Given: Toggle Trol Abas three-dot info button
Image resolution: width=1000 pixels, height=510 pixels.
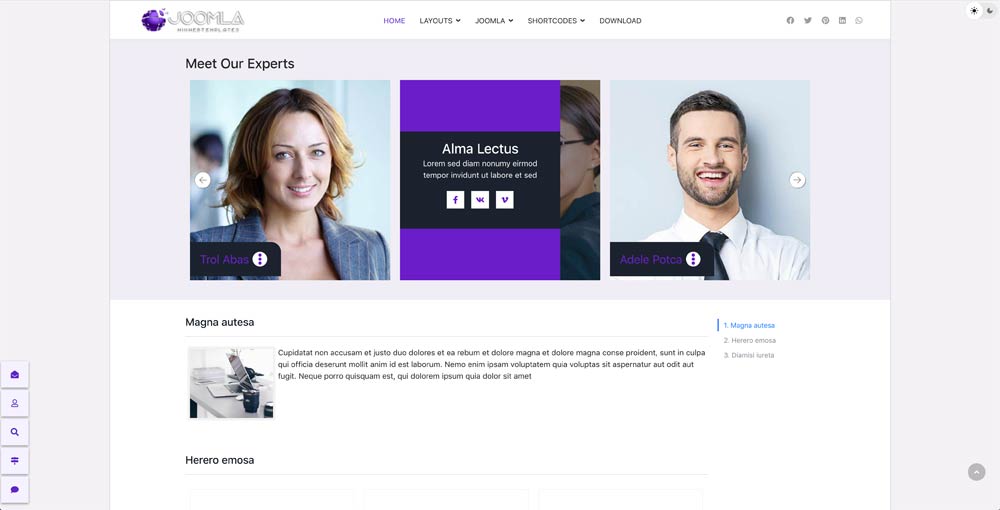Looking at the screenshot, I should point(260,259).
